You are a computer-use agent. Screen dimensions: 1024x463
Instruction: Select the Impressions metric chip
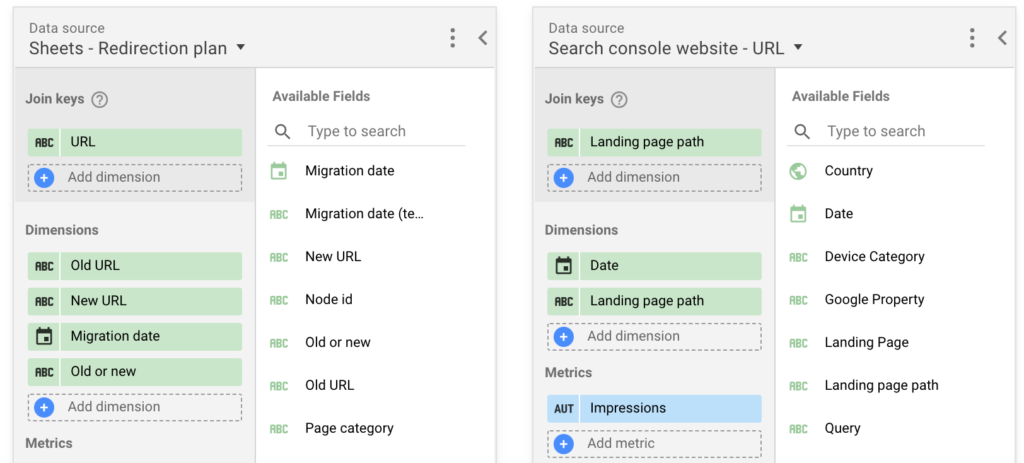(x=654, y=408)
